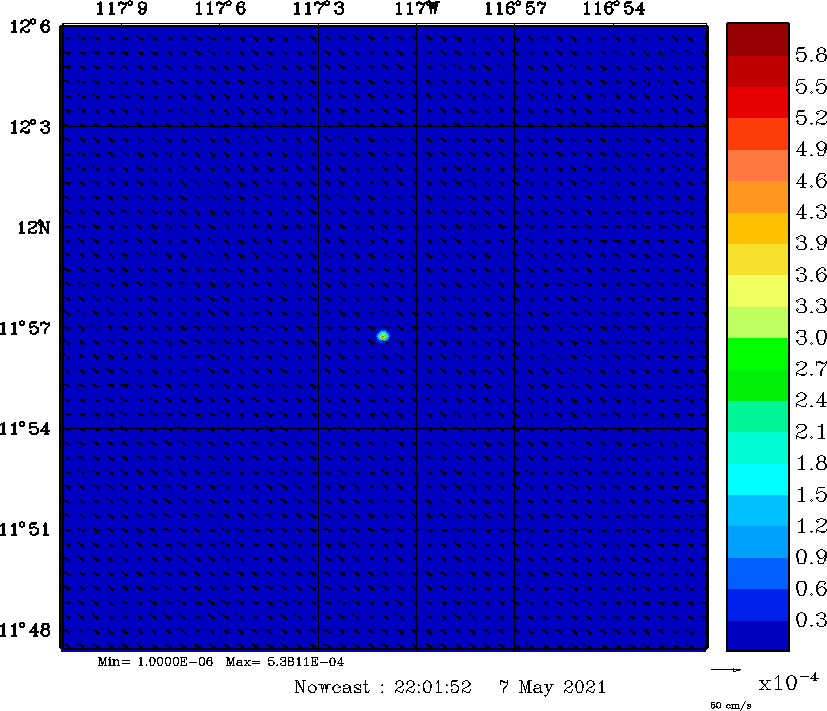The width and height of the screenshot is (827, 711).
Task: Select the 7 May 2021 date text
Action: 552,687
